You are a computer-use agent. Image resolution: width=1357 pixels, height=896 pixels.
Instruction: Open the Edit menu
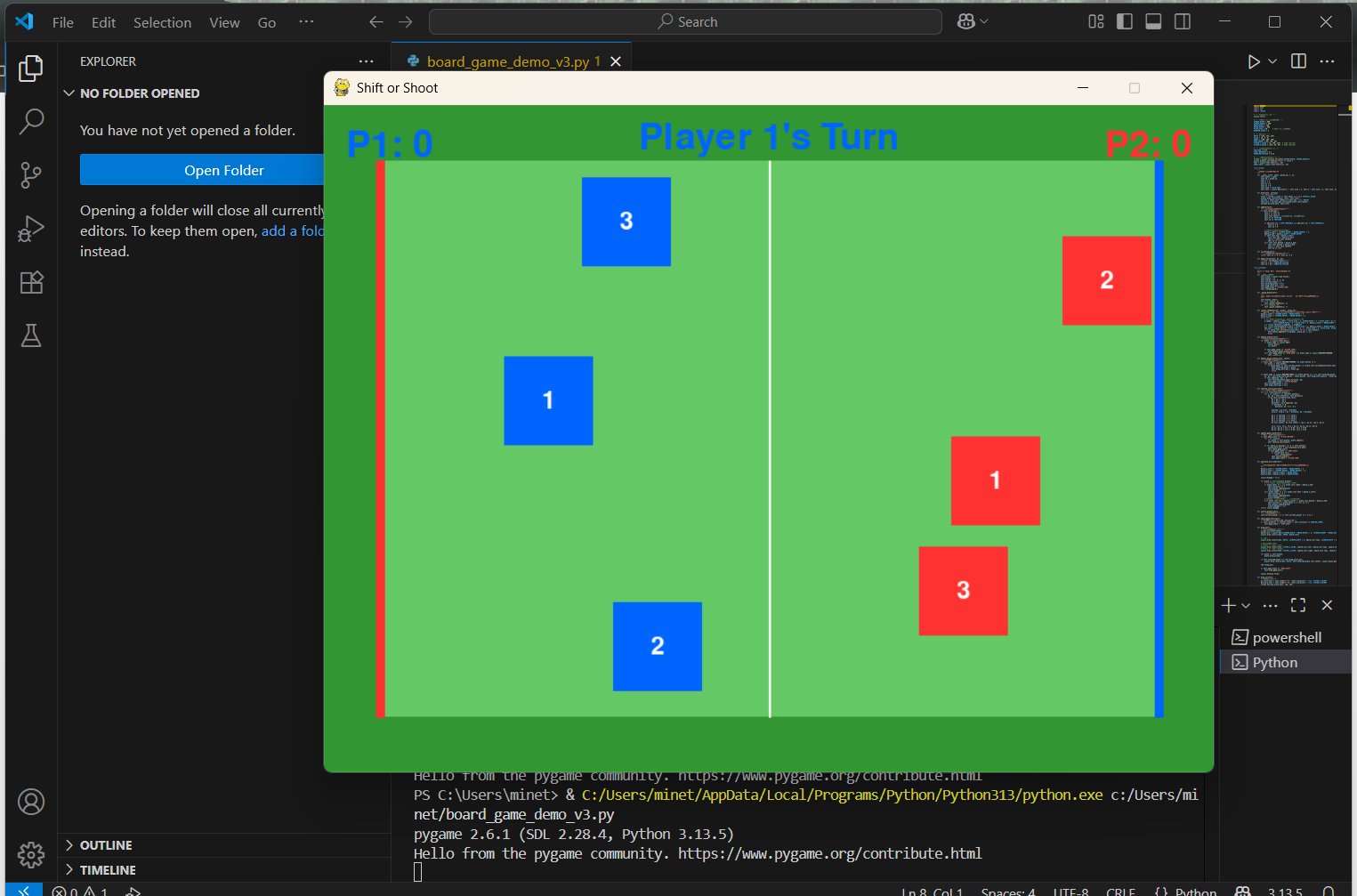click(104, 22)
